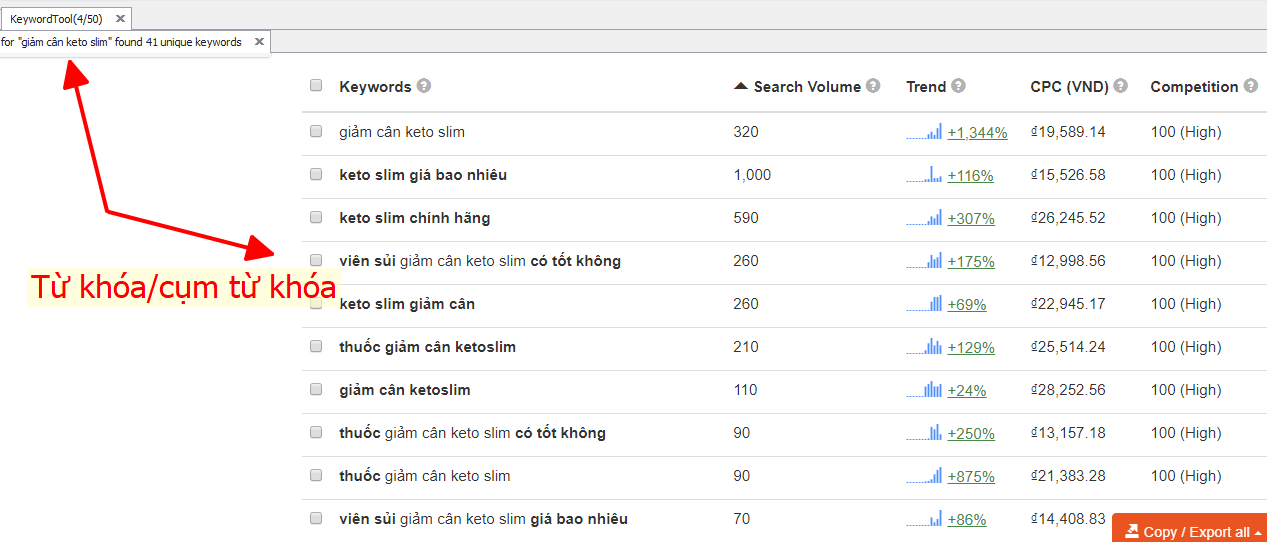Check the box for viên sủi giảm cân keto slim có tốt không
Image resolution: width=1267 pixels, height=542 pixels.
tap(316, 260)
